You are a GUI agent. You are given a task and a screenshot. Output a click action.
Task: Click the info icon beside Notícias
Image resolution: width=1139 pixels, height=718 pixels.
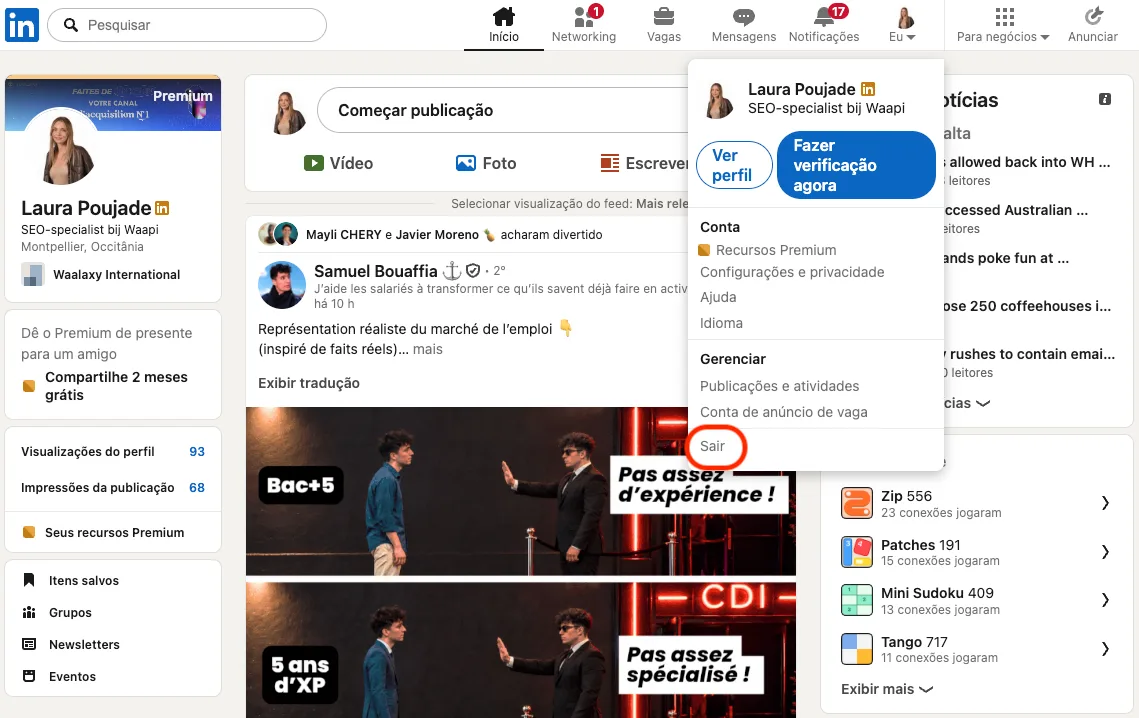1105,100
